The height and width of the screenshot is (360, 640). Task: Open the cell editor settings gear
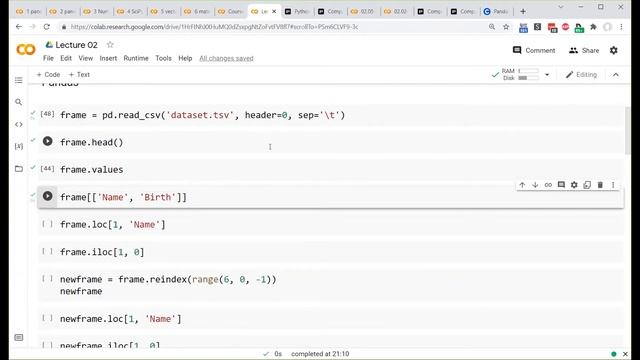coord(574,185)
